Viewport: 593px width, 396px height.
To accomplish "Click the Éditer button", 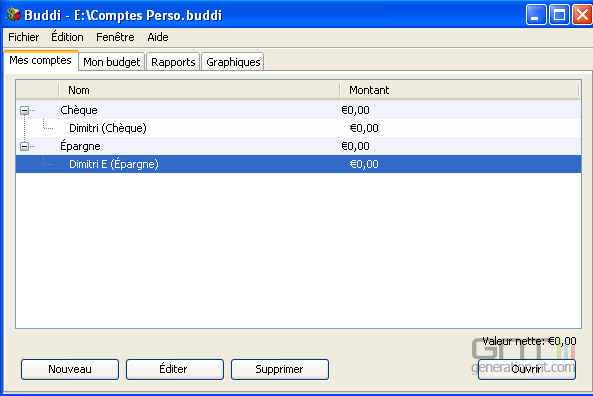I will pyautogui.click(x=175, y=369).
